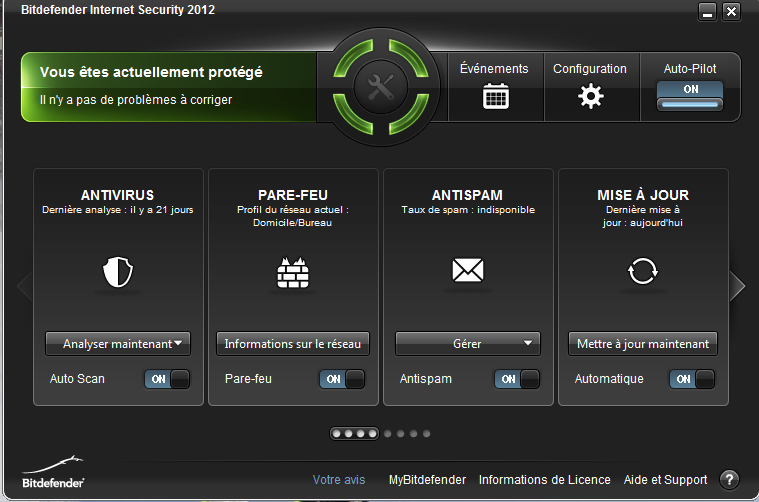Image resolution: width=759 pixels, height=502 pixels.
Task: Open the Aide et Support link
Action: point(665,480)
